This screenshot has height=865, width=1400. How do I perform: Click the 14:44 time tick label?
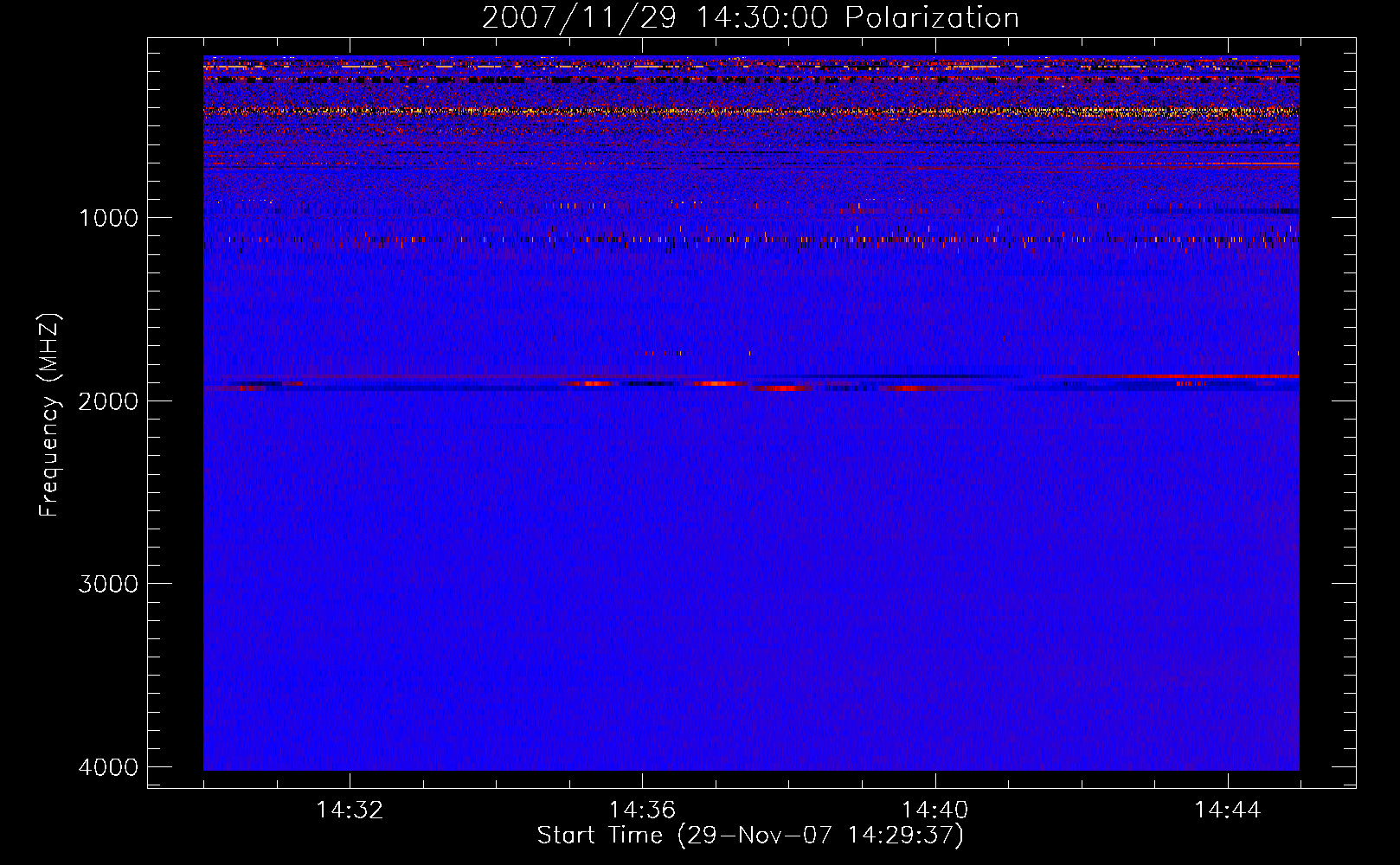point(1228,811)
